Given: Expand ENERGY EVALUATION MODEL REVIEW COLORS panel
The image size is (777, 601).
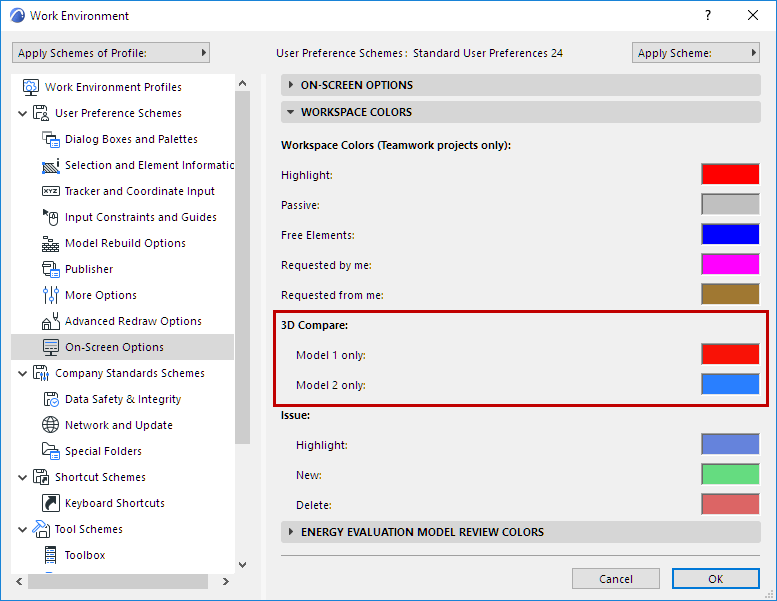Looking at the screenshot, I should [520, 532].
